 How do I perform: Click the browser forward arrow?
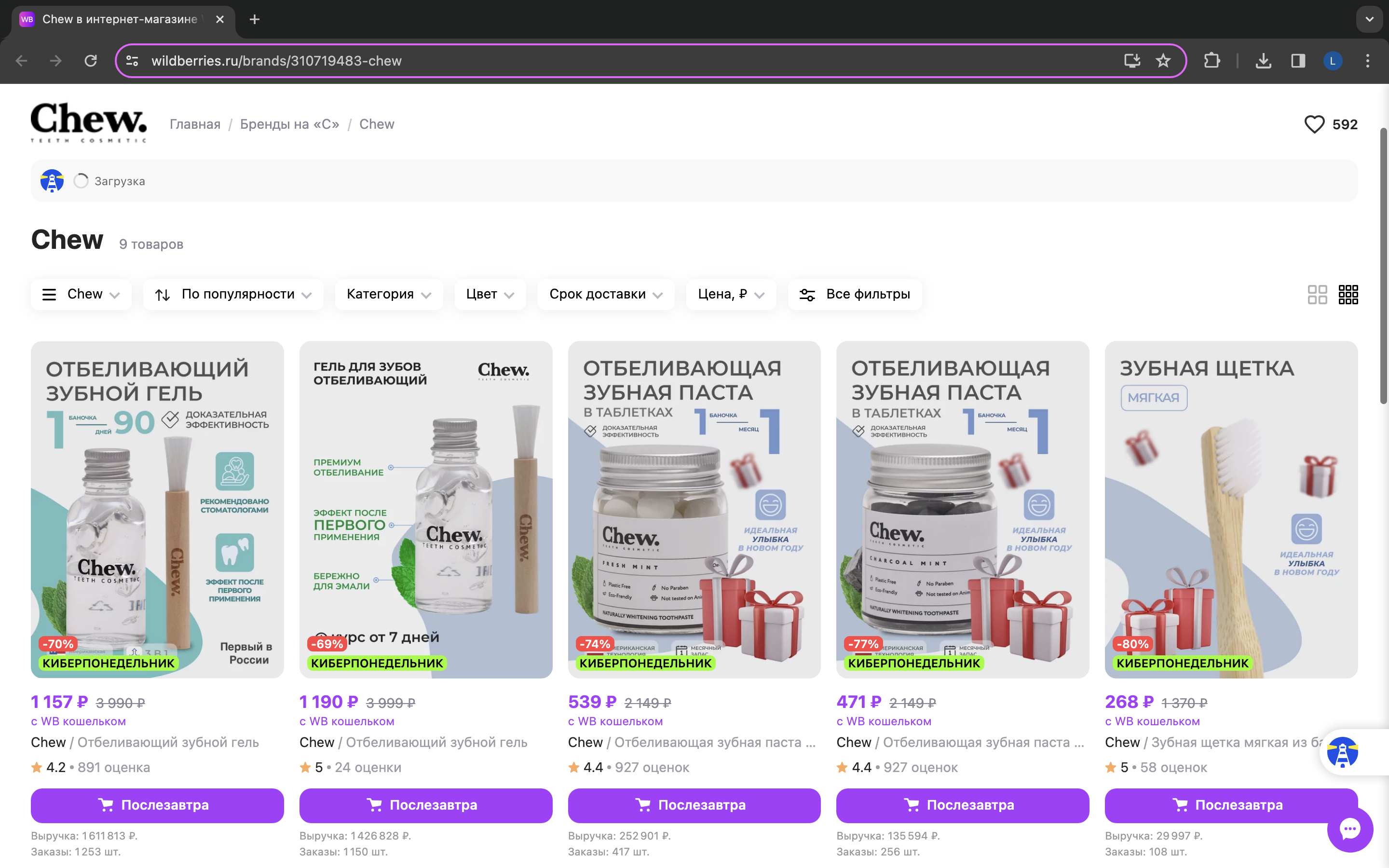pyautogui.click(x=55, y=61)
